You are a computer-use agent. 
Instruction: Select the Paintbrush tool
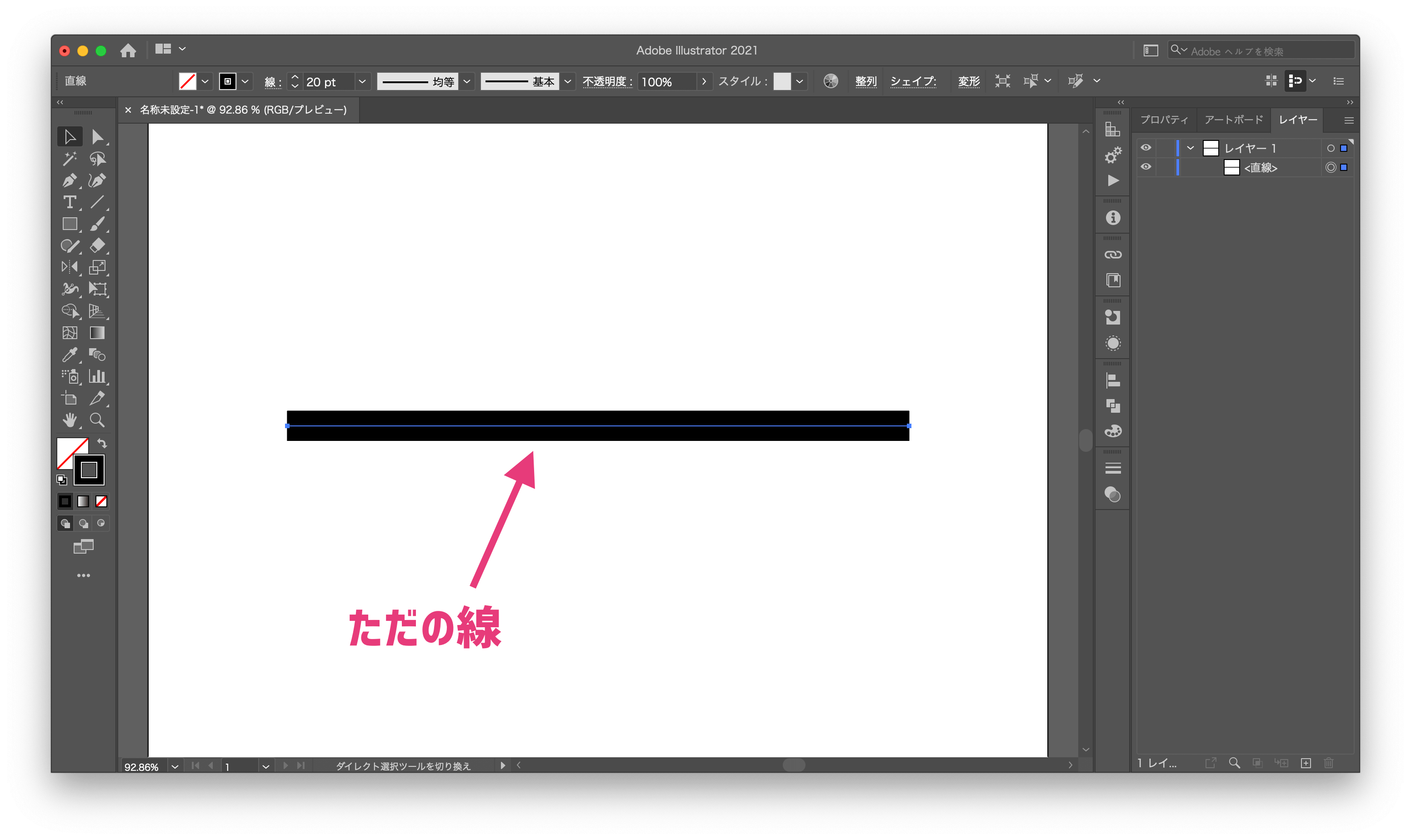pyautogui.click(x=97, y=224)
